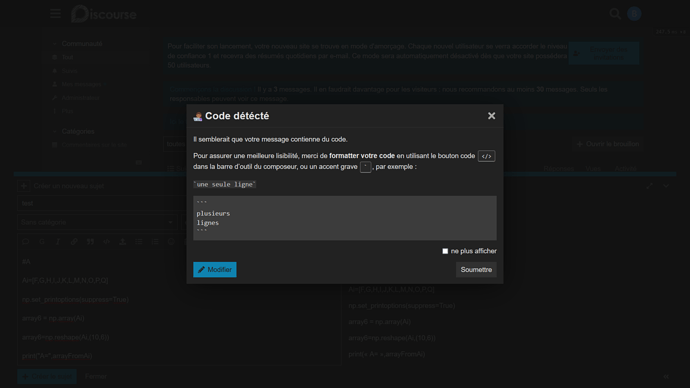Image resolution: width=690 pixels, height=388 pixels.
Task: Click into the composer text area line 'np.set_printoptions'
Action: coord(75,300)
